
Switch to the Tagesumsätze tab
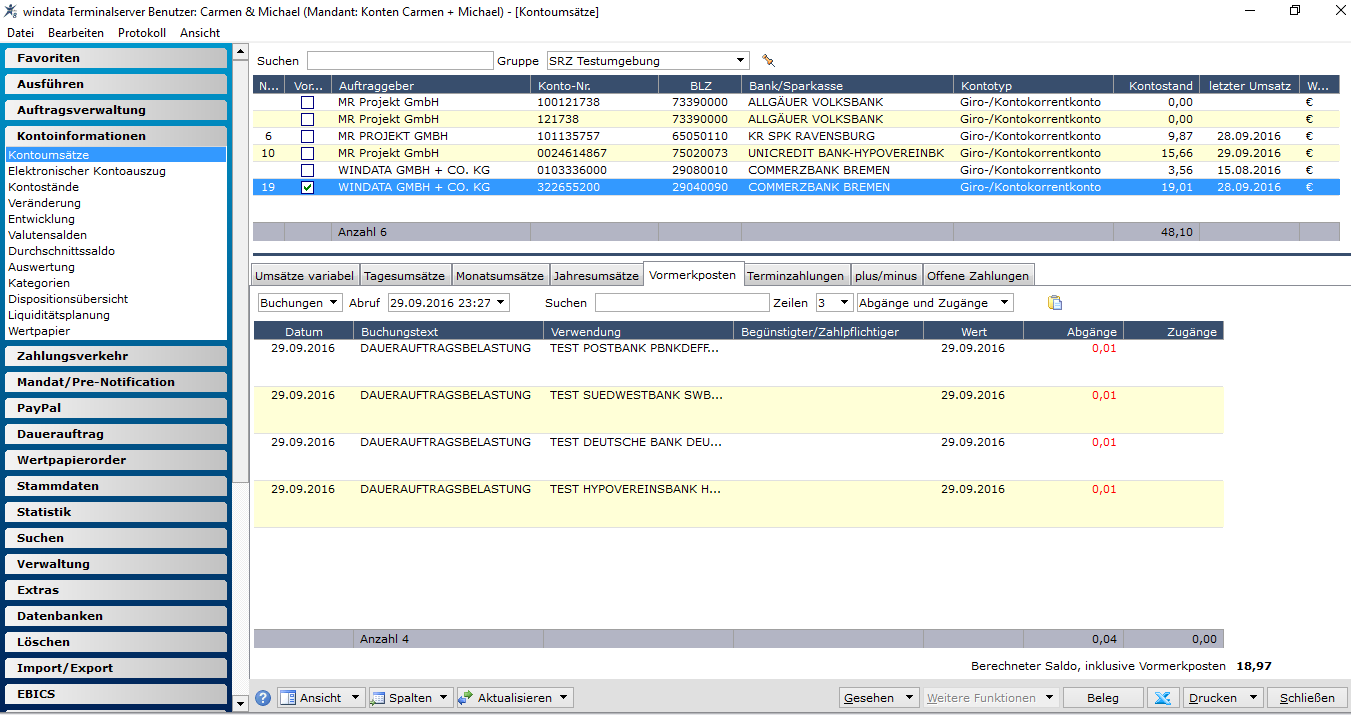point(405,276)
